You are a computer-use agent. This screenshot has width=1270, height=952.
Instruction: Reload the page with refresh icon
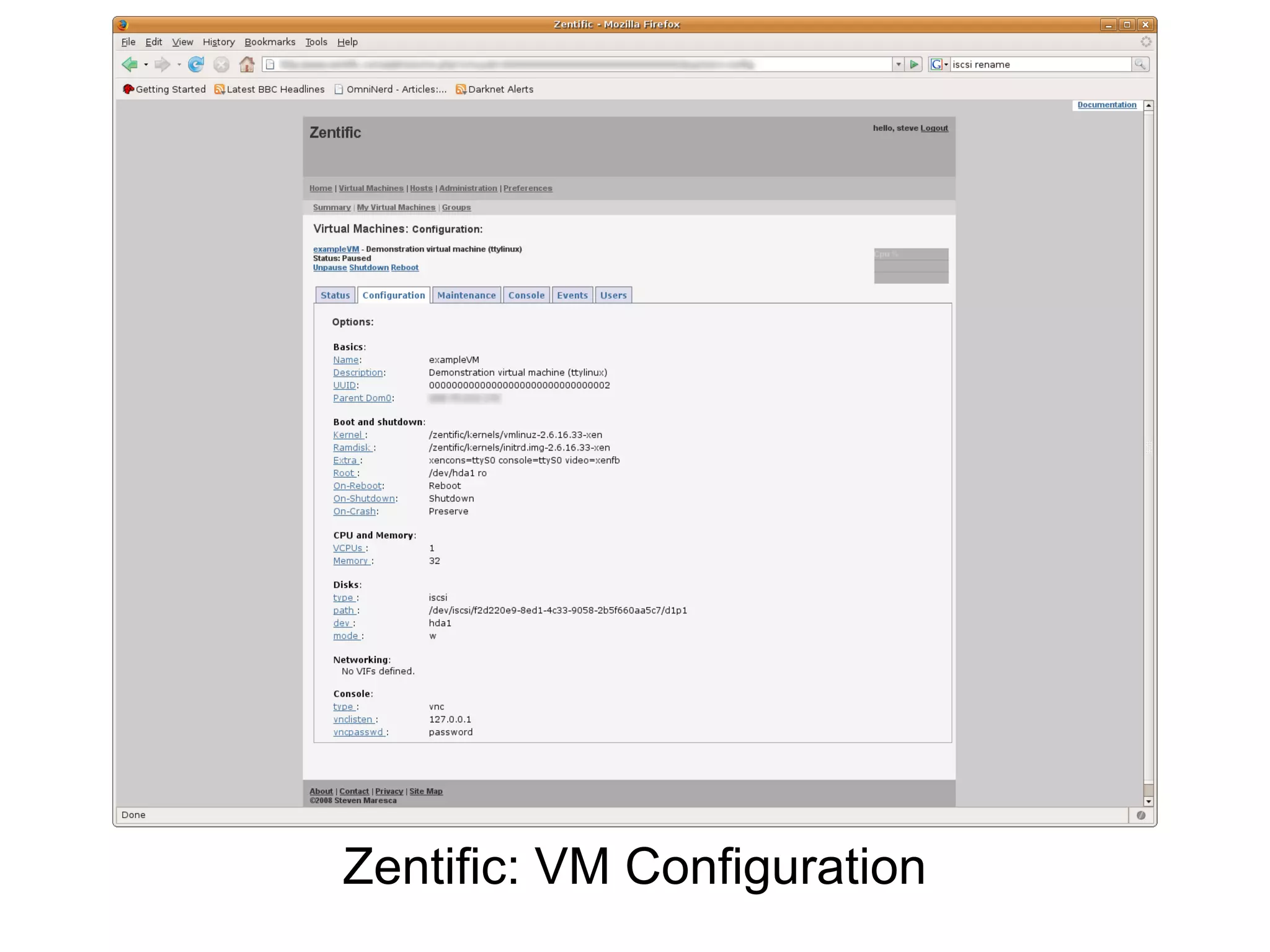196,64
